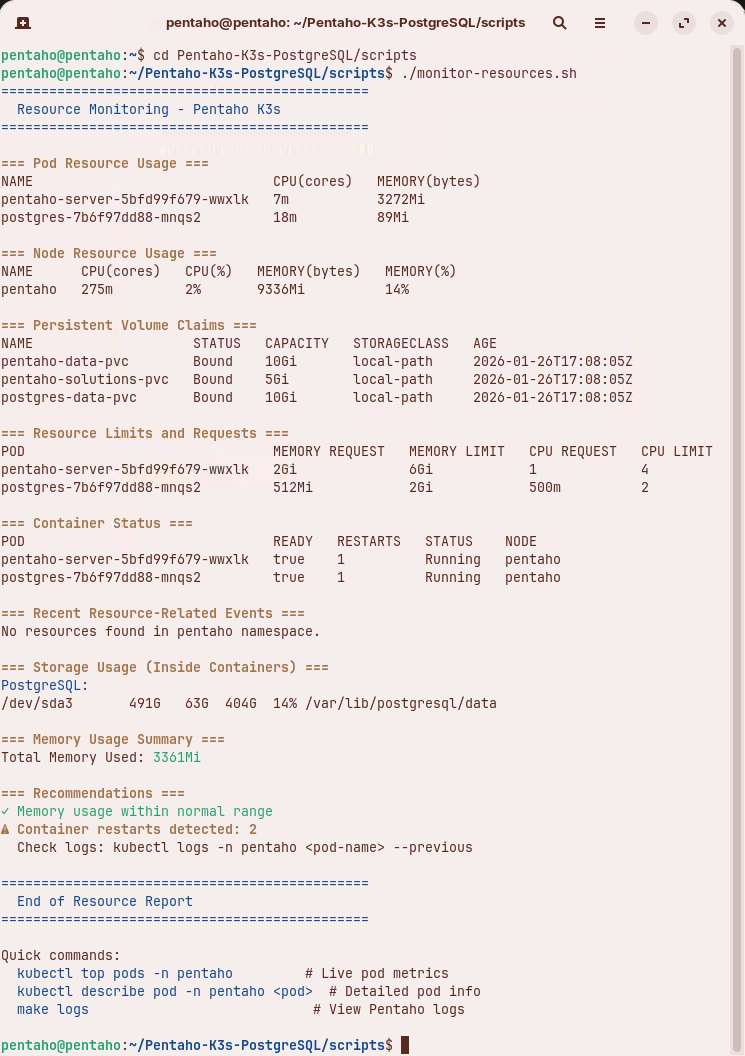Screen dimensions: 745x1056
Task: Select pentaho-data-pvc in the volume claims list
Action: [x=65, y=361]
